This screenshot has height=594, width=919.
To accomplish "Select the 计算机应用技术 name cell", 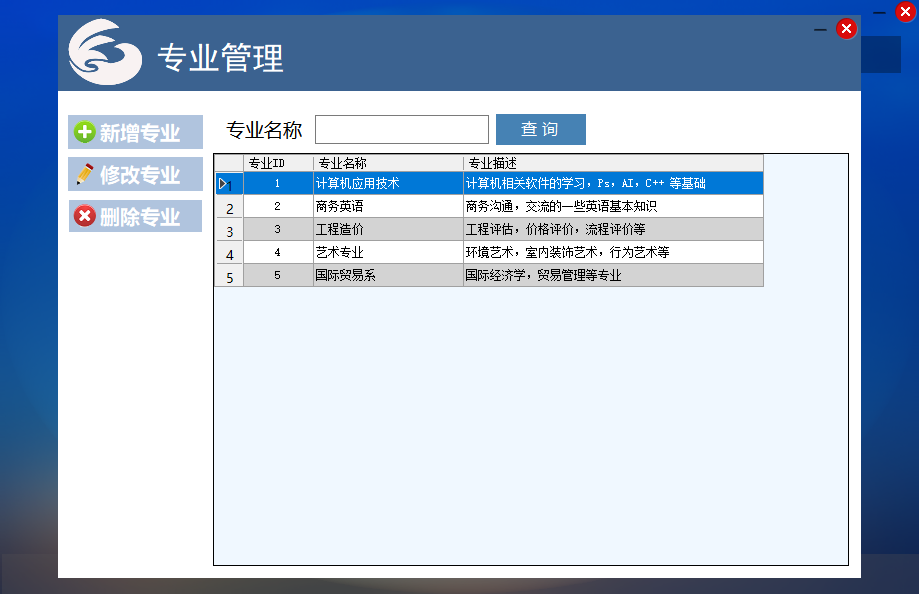I will click(x=388, y=184).
